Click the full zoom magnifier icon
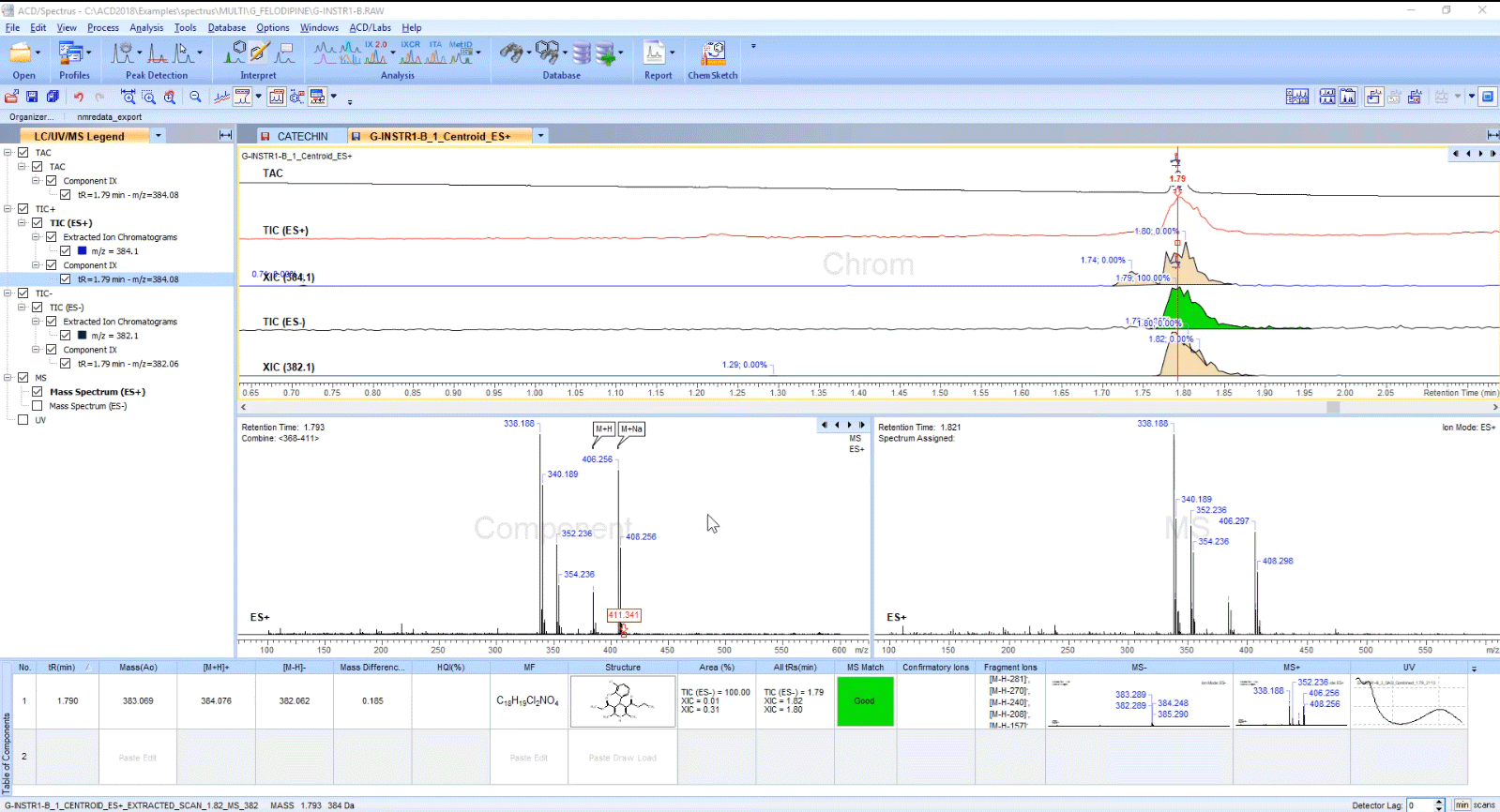 170,97
